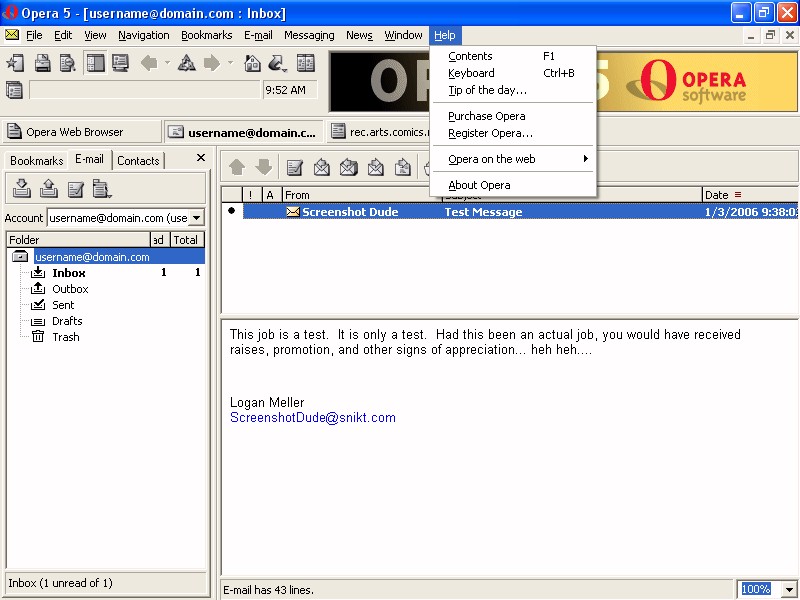This screenshot has width=800, height=600.
Task: Open the Forward history dropdown arrow
Action: point(230,64)
